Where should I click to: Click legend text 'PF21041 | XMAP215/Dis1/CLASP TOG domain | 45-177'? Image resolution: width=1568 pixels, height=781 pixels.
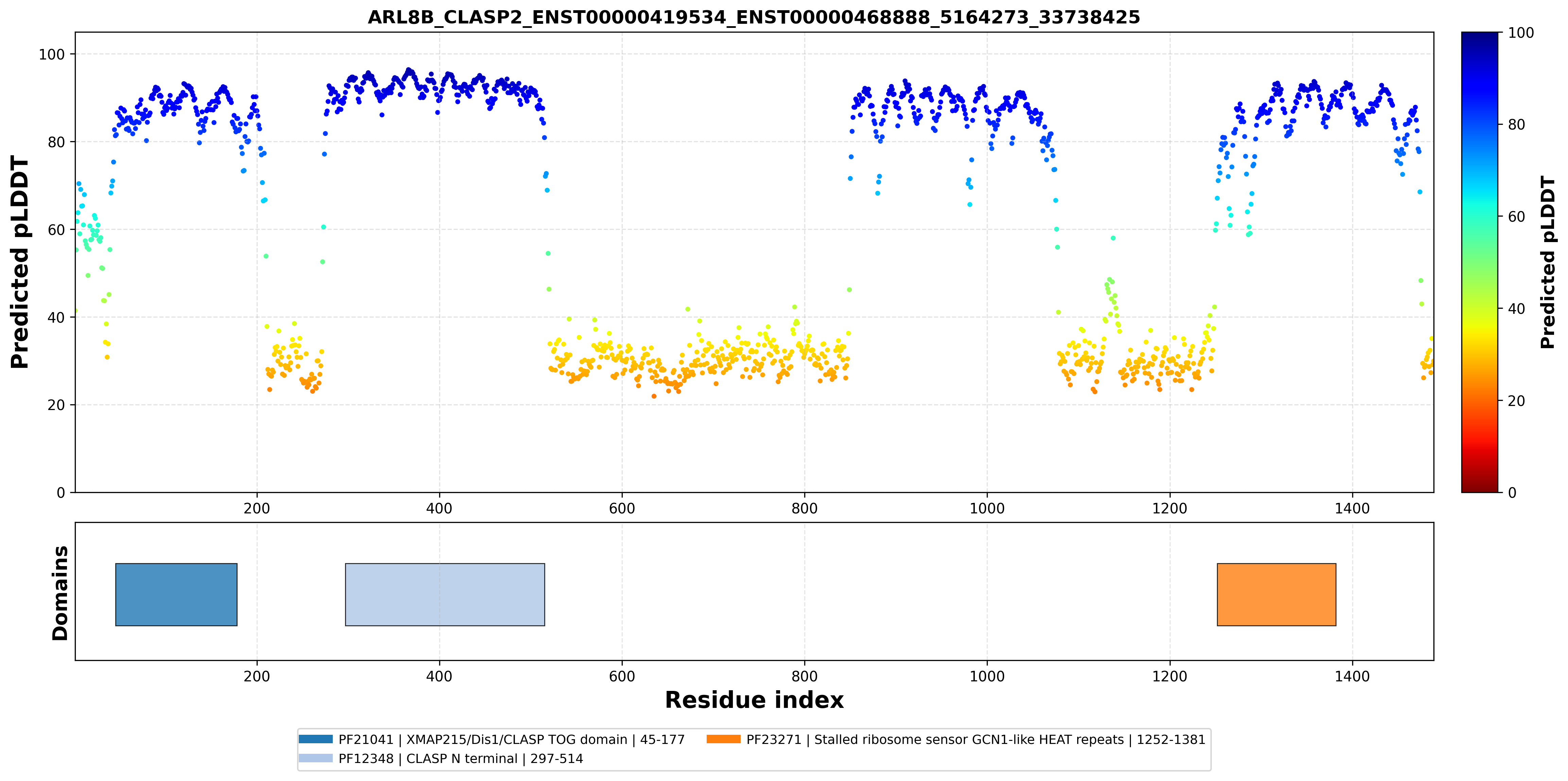click(x=511, y=740)
